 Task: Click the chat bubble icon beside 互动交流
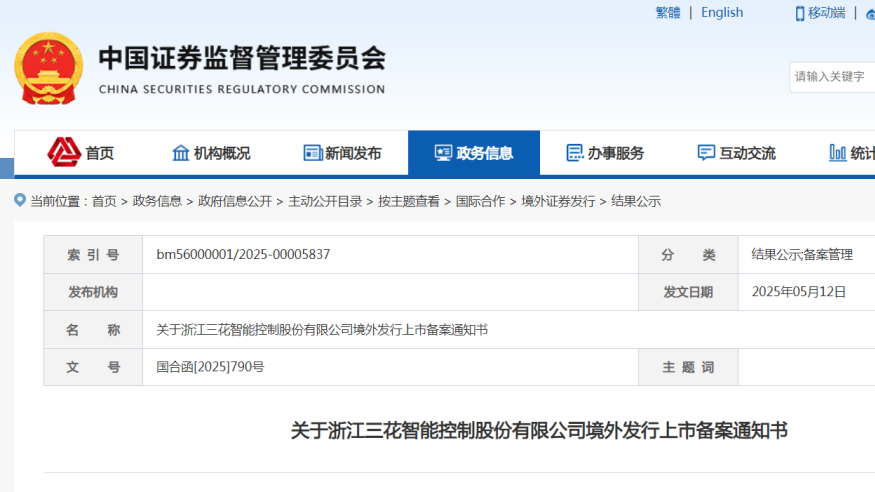tap(706, 153)
